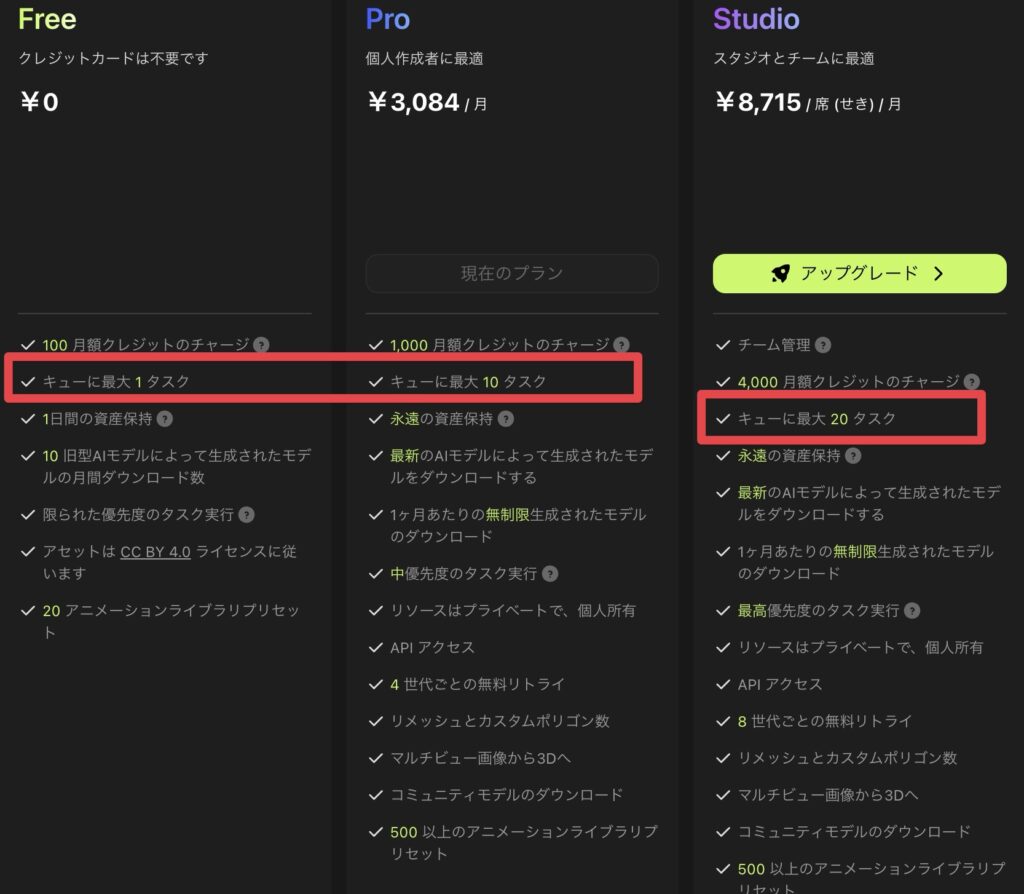
Task: Click 8 世代ごとの無料リトライ feature
Action: click(x=825, y=721)
